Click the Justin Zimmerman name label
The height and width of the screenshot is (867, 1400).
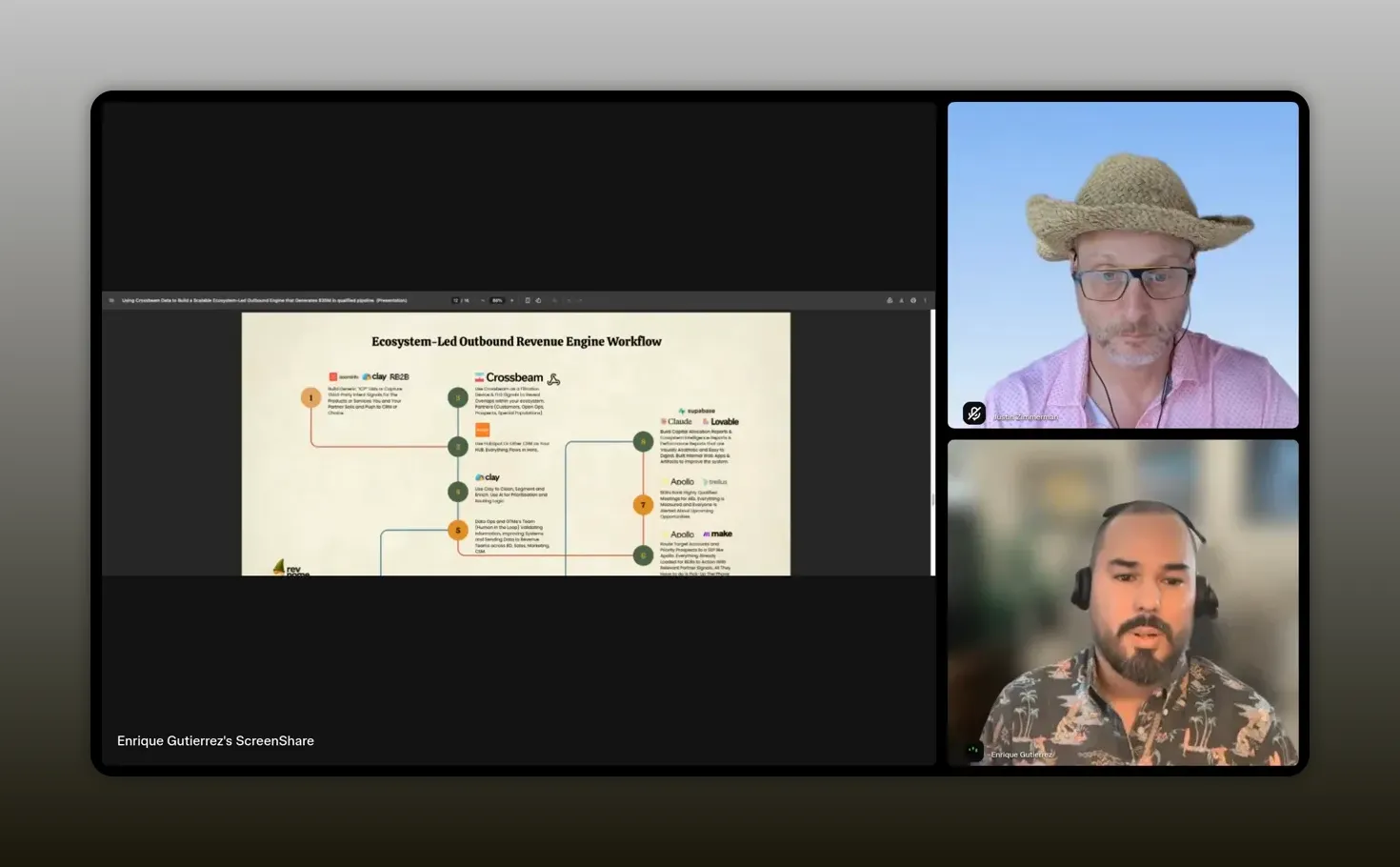coord(1026,417)
